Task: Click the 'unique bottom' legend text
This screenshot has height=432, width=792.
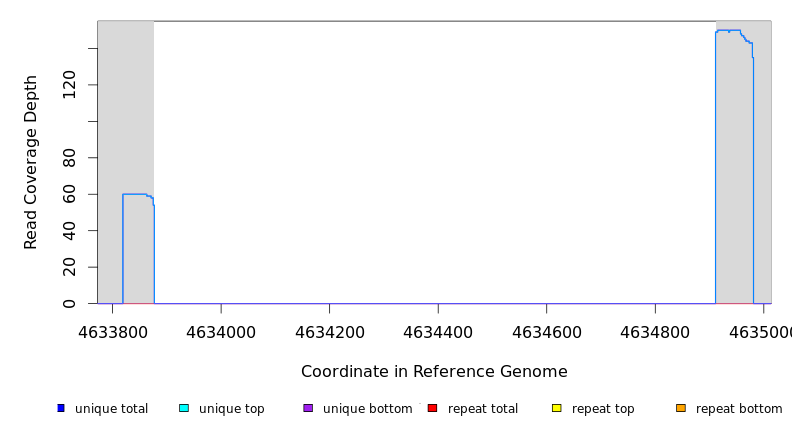Action: (x=367, y=409)
